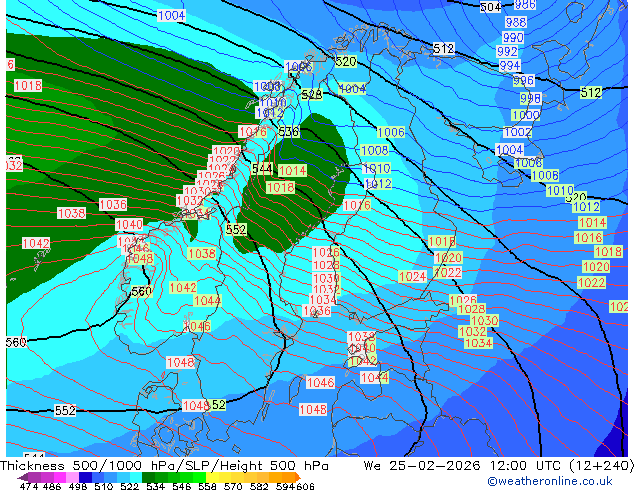Click the '1000' pressure label
The width and height of the screenshot is (634, 490).
(525, 115)
